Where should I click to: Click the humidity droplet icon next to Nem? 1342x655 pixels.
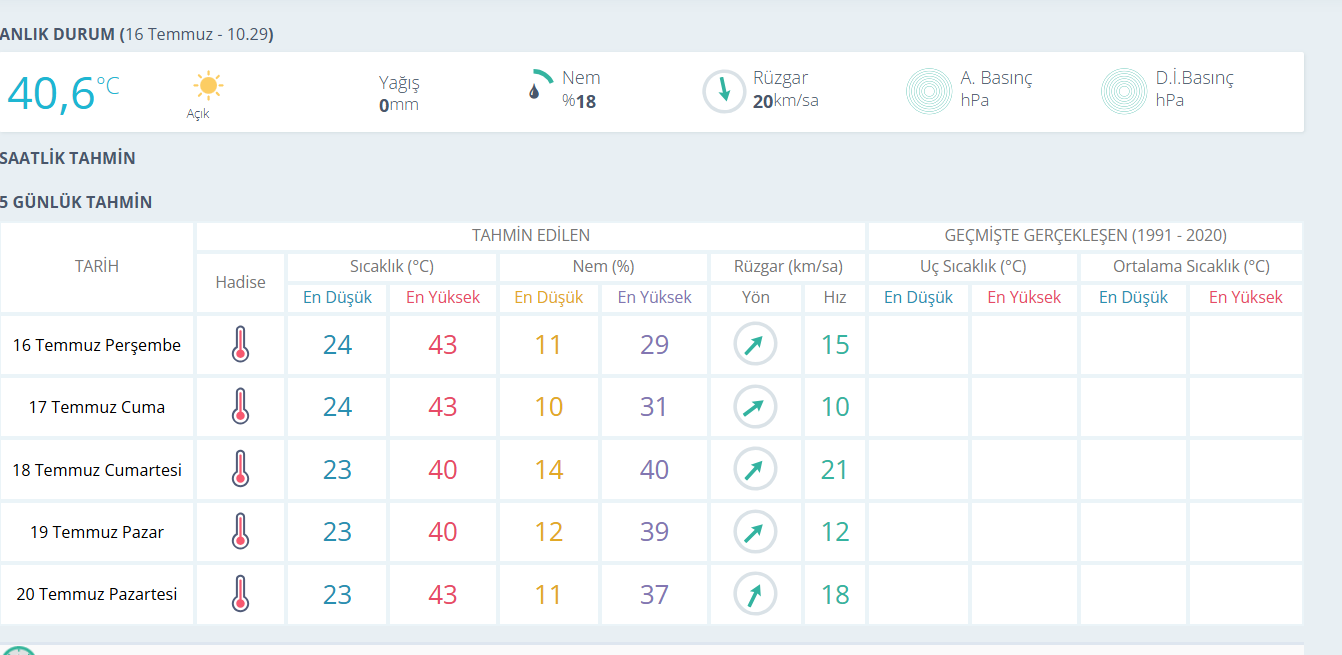(x=534, y=91)
